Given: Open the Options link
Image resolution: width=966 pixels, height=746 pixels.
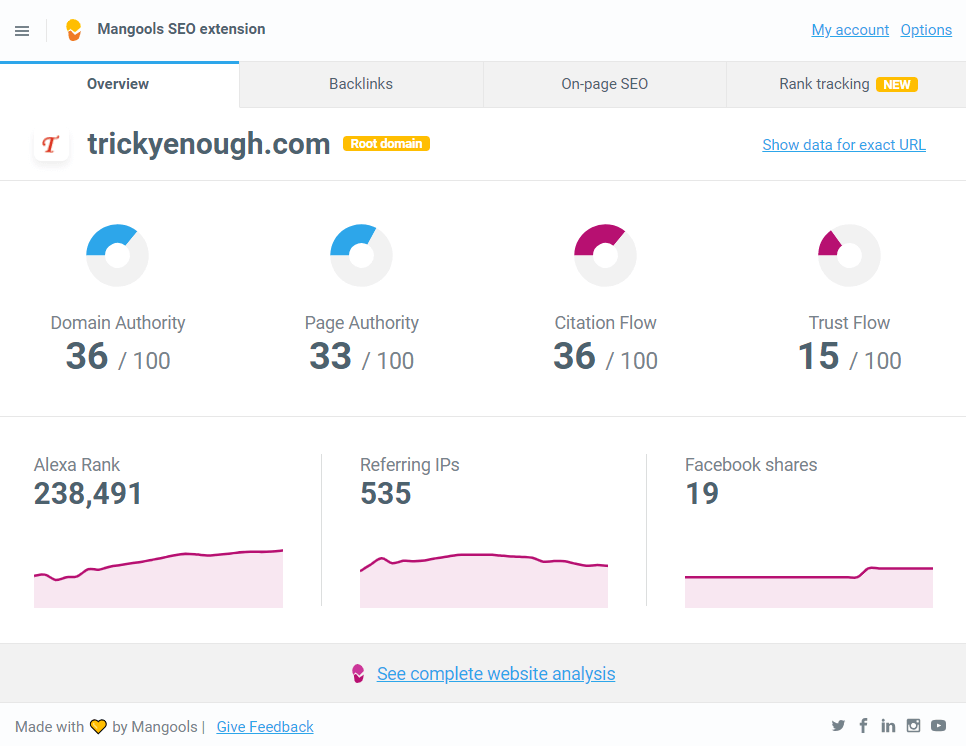Looking at the screenshot, I should pos(926,30).
